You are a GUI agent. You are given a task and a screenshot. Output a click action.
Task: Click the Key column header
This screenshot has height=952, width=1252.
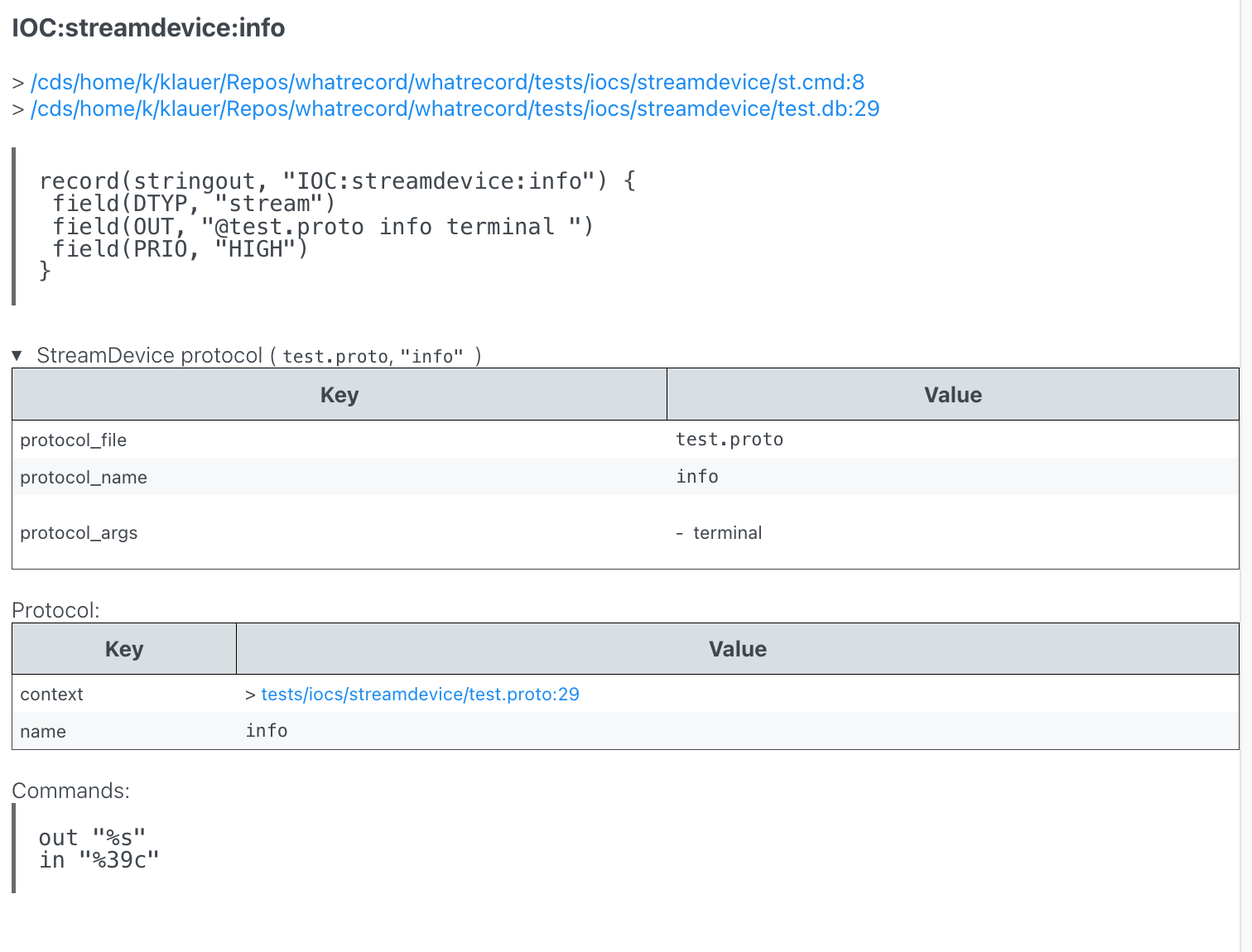[x=339, y=395]
